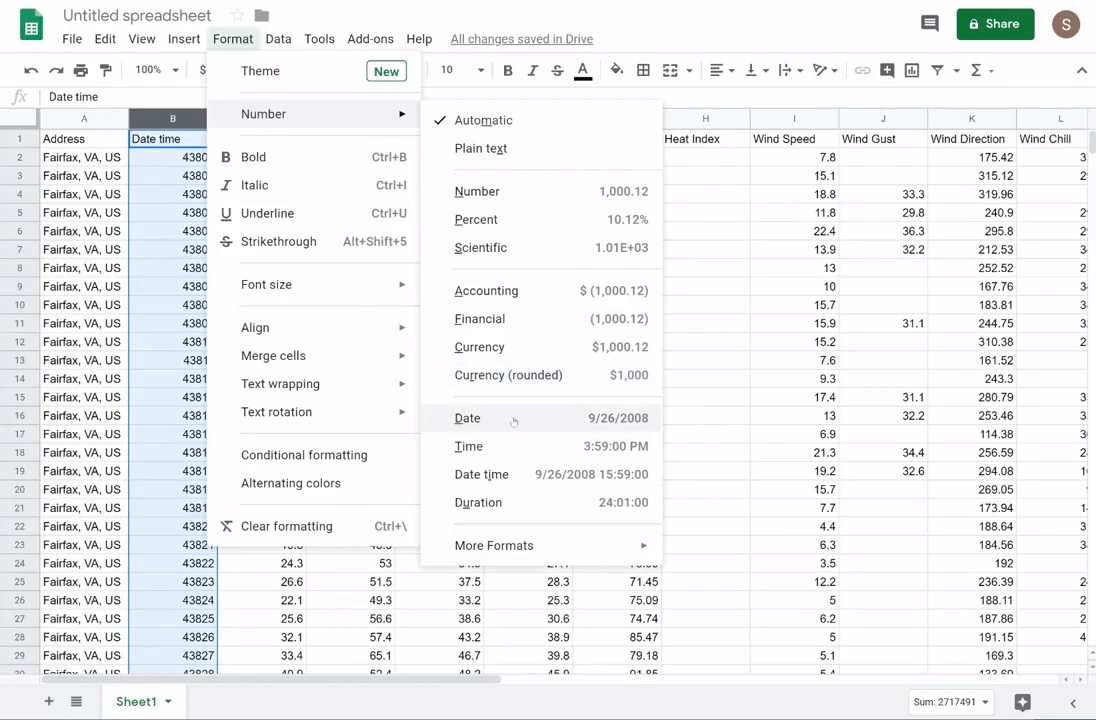Click the green Share button
The width and height of the screenshot is (1096, 720).
click(x=994, y=24)
